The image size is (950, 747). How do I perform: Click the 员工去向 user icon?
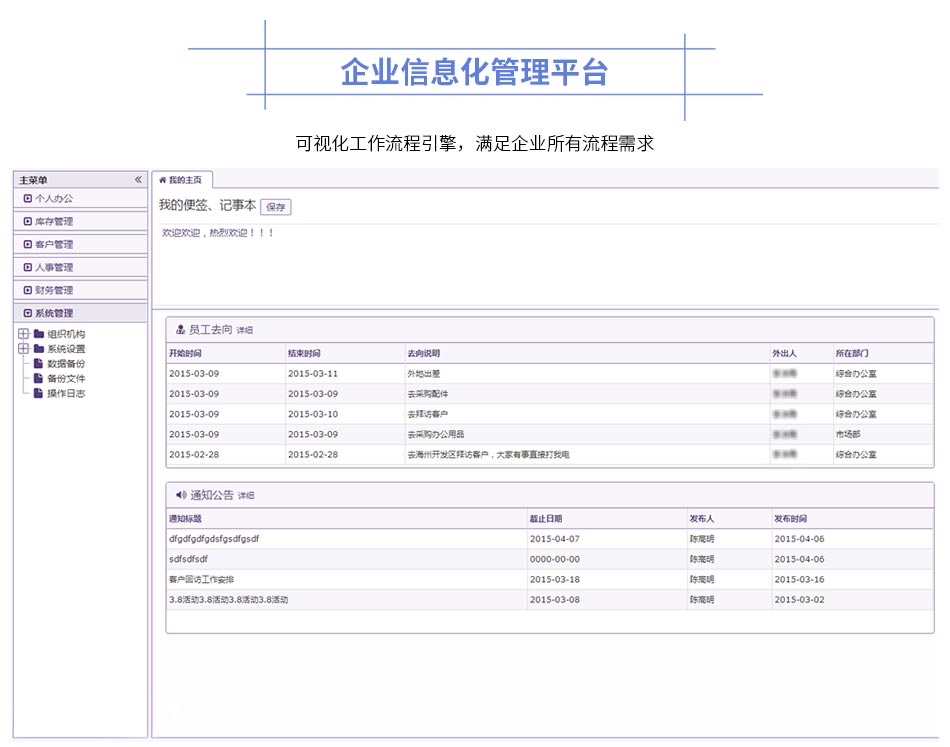coord(181,330)
